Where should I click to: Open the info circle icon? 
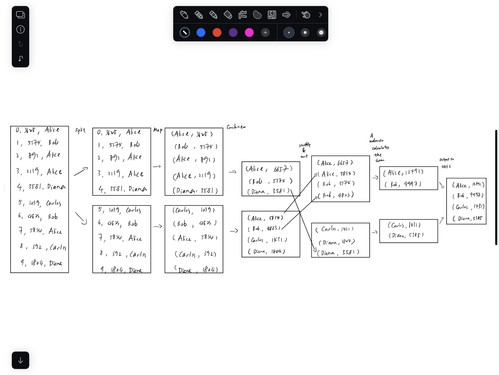[x=20, y=29]
